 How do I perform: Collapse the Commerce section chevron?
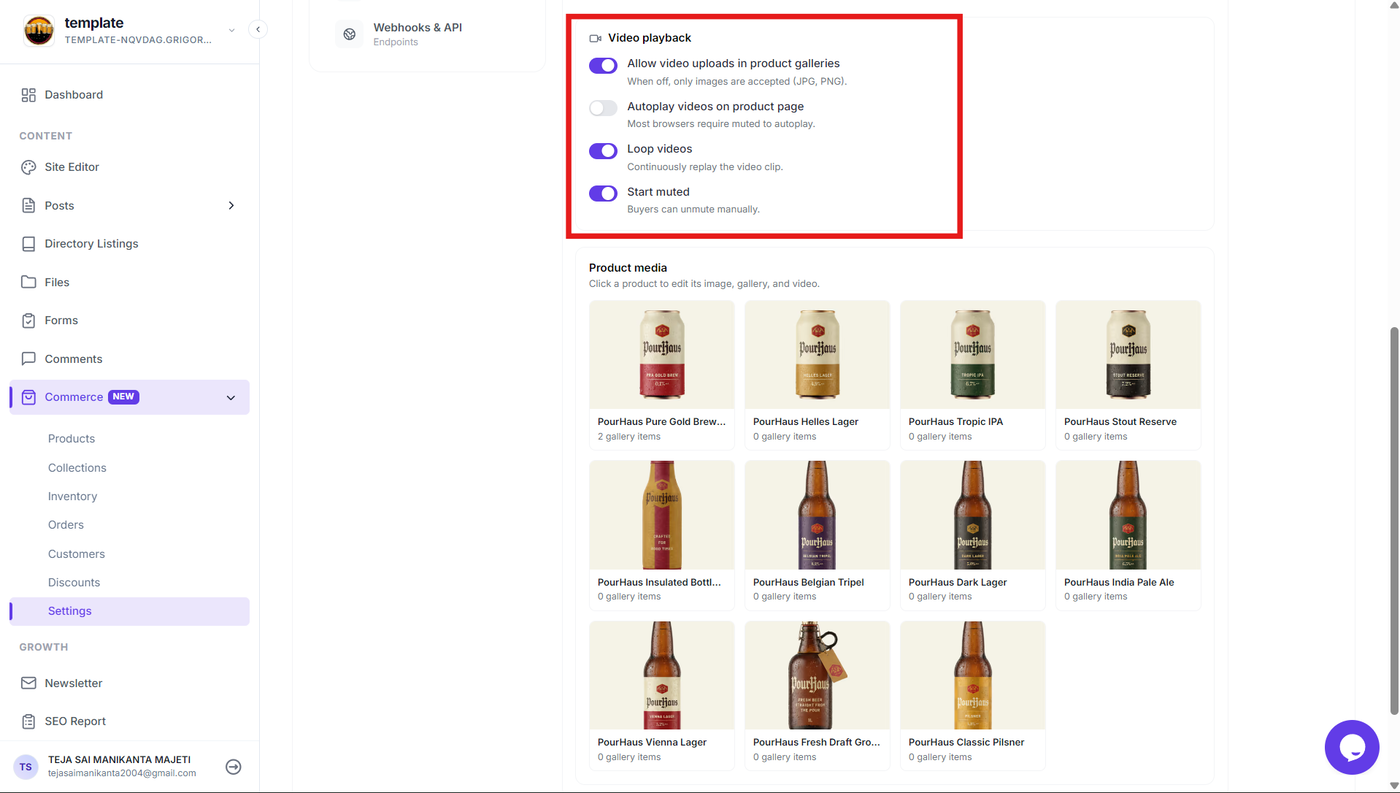[231, 398]
